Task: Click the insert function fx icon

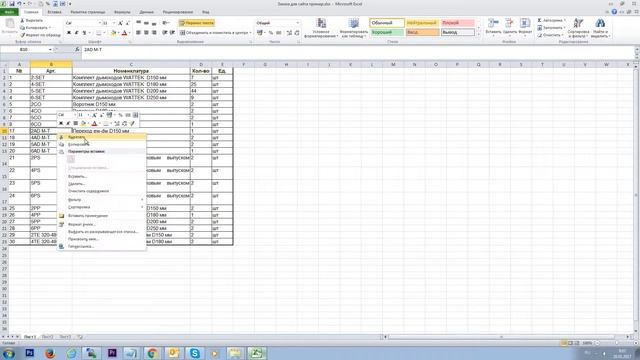Action: pyautogui.click(x=77, y=50)
